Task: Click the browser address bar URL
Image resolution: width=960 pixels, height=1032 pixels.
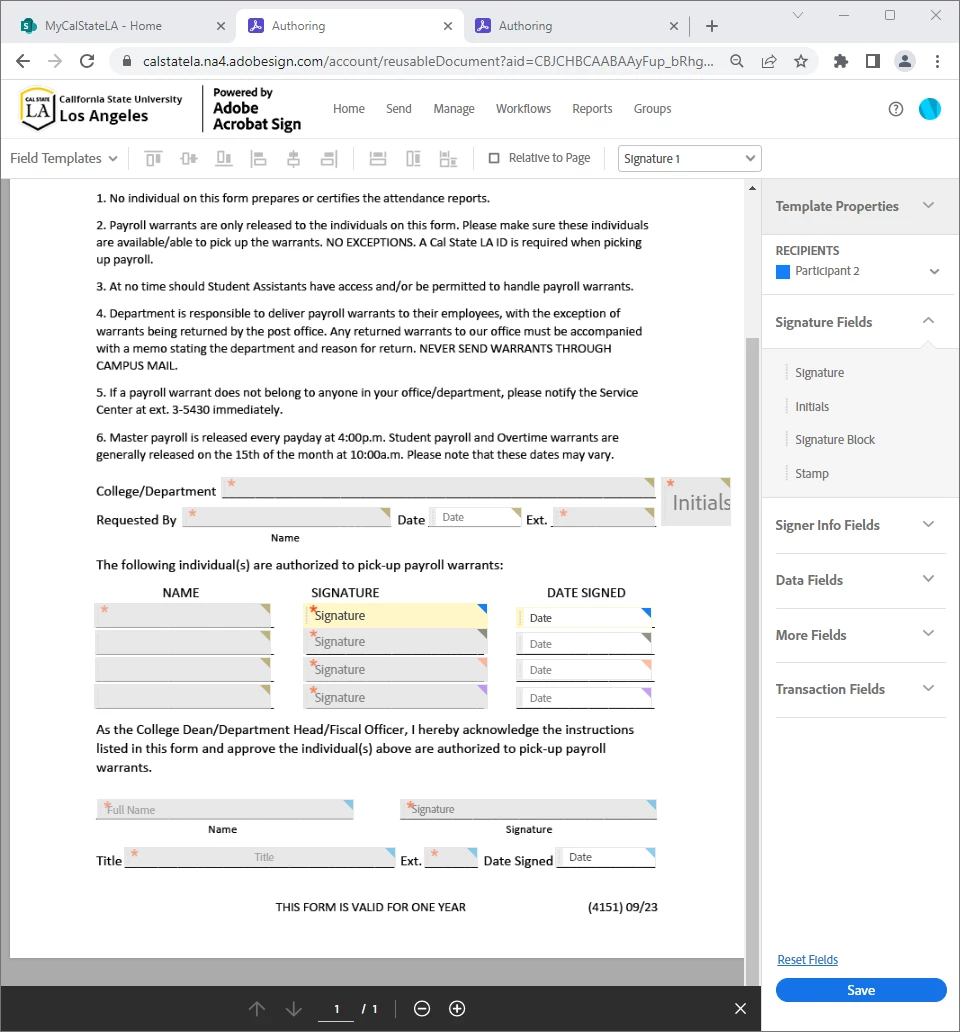Action: (428, 61)
